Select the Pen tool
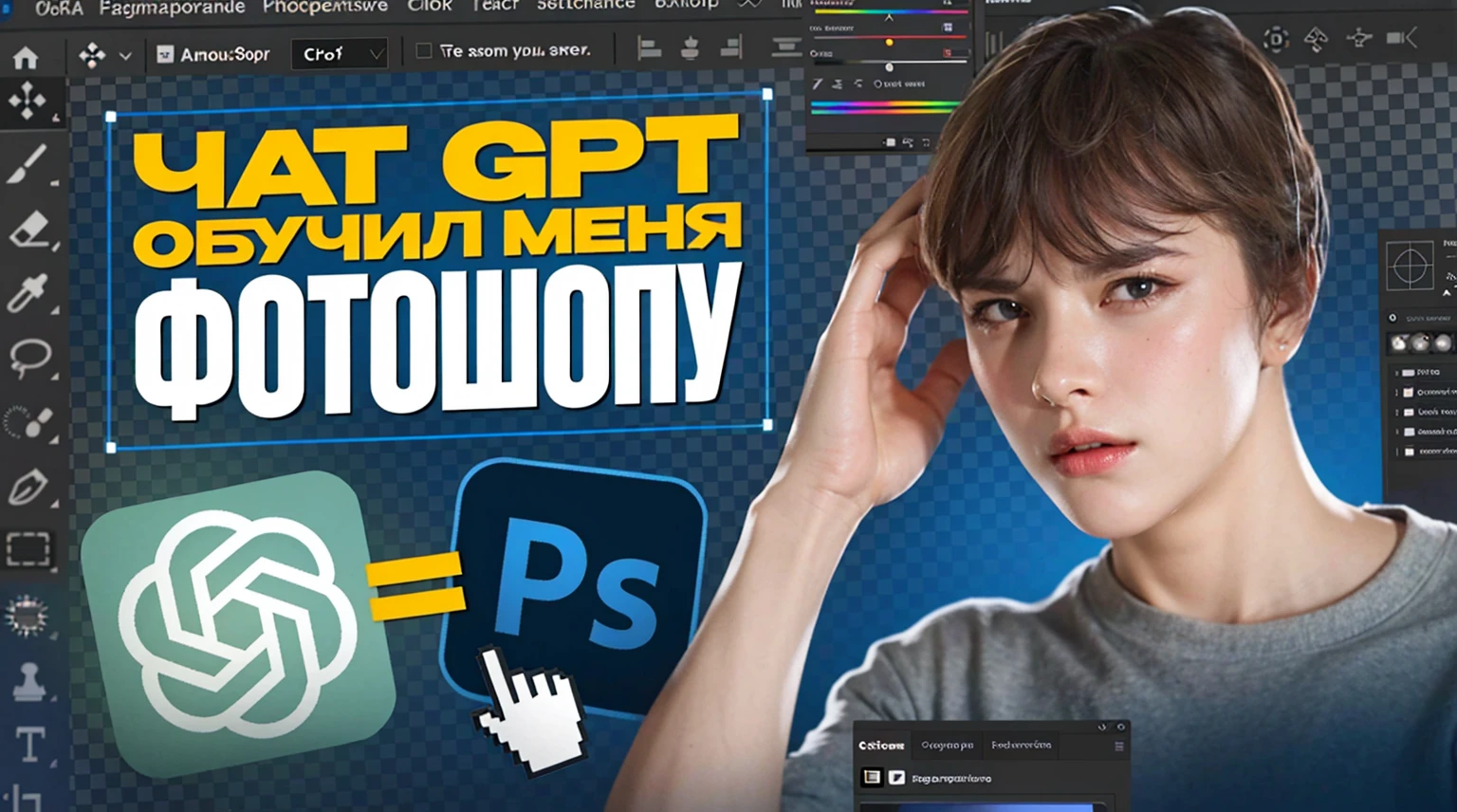The image size is (1457, 812). click(x=28, y=488)
